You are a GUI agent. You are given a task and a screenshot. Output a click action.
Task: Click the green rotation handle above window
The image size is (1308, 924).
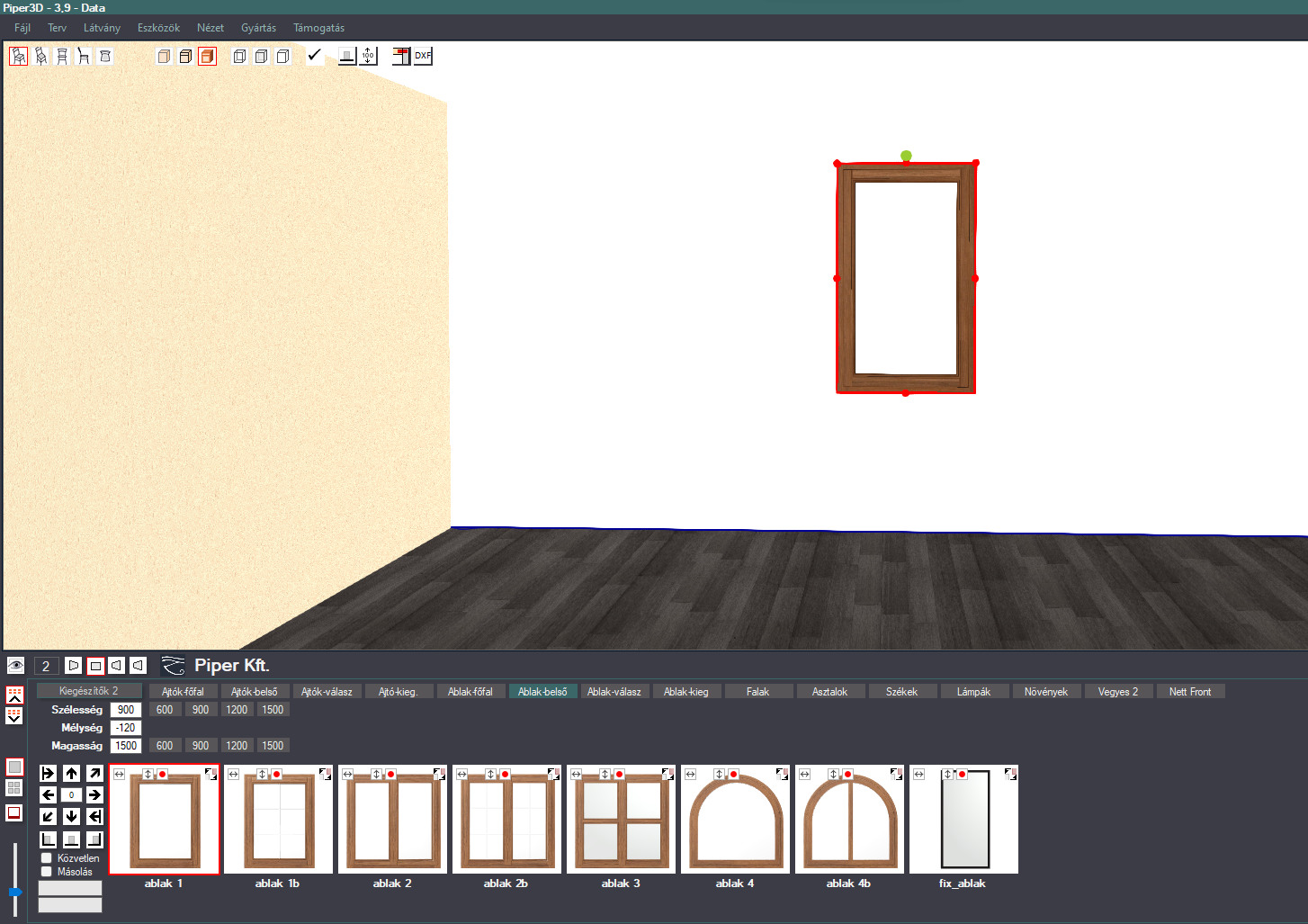906,156
